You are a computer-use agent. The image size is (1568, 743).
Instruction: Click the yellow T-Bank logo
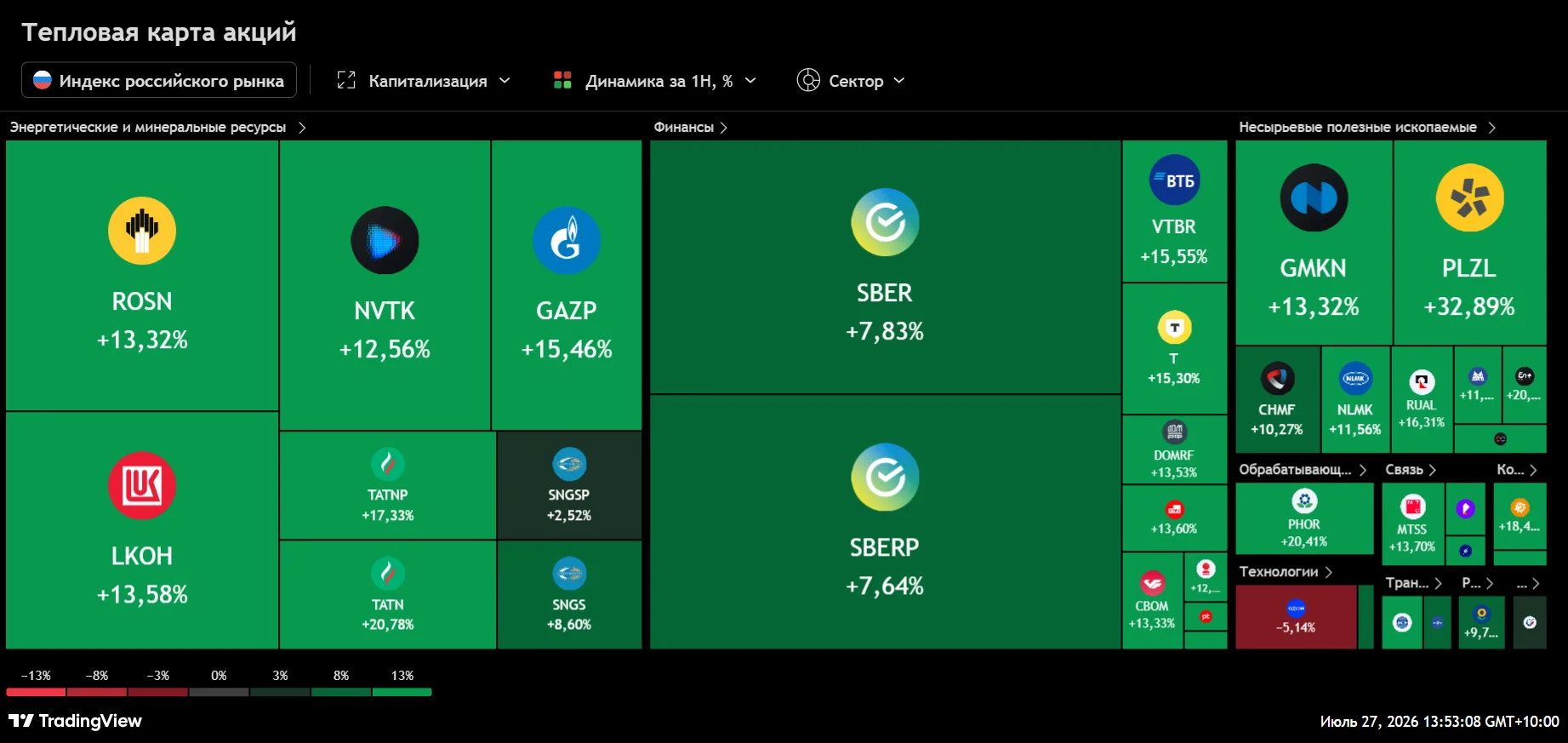(1174, 328)
